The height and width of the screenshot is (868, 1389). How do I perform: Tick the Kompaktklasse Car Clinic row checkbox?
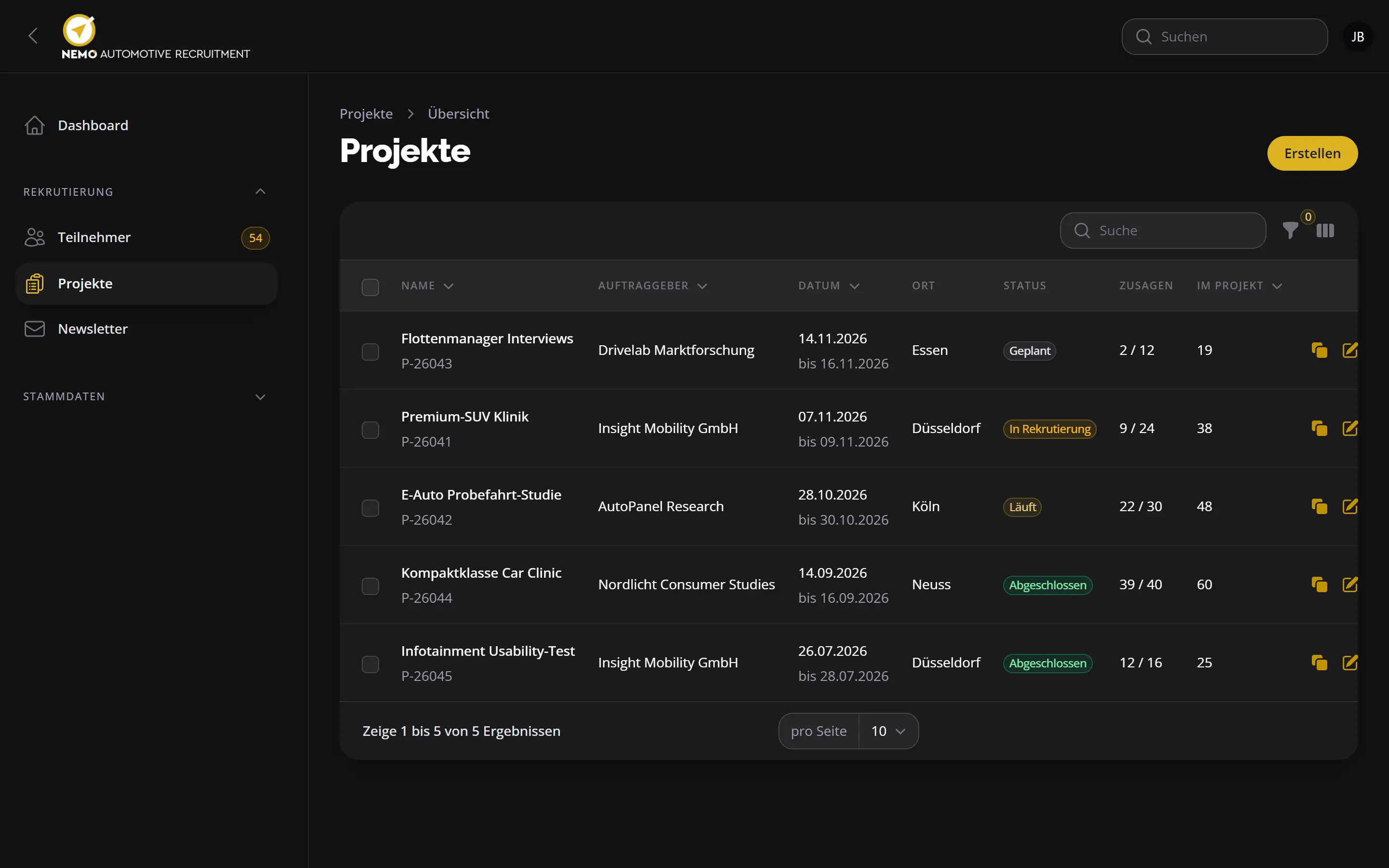tap(370, 585)
